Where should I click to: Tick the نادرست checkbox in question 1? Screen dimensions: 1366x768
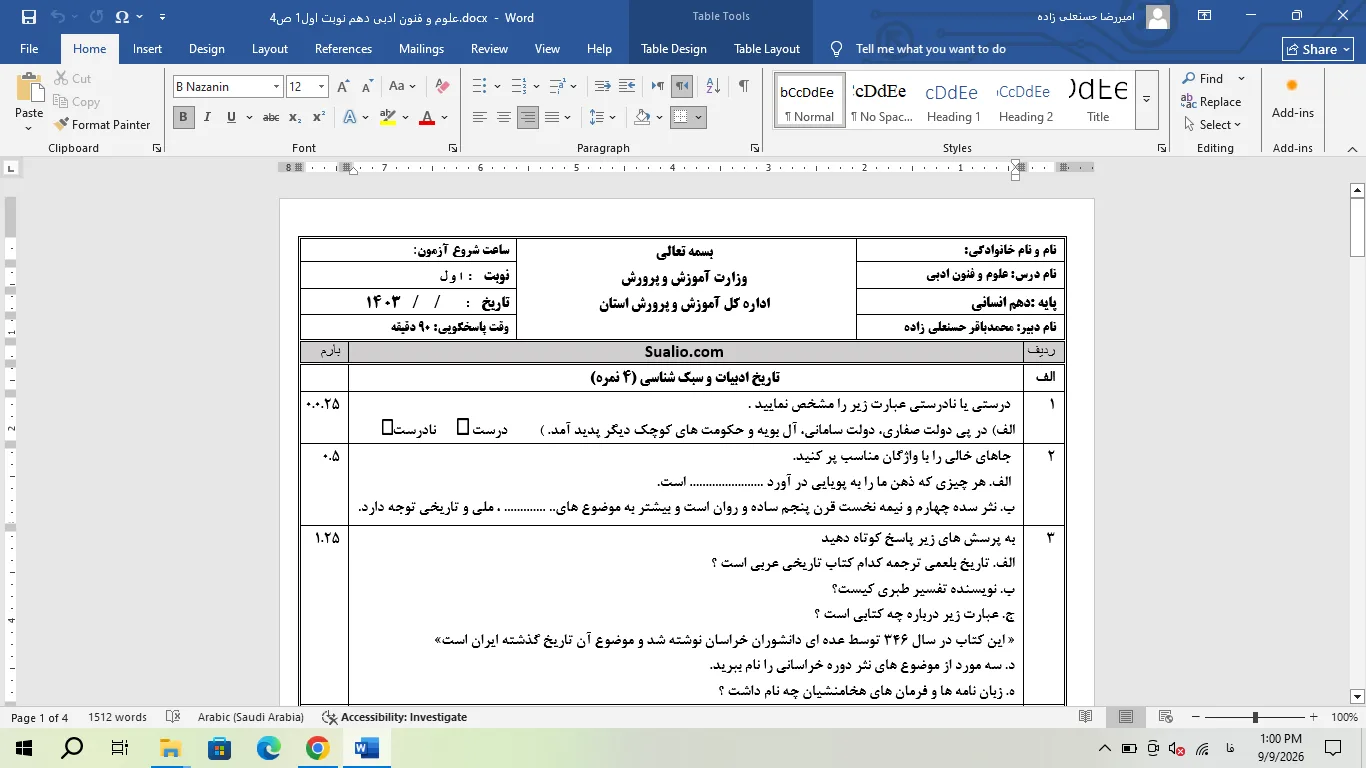(x=387, y=428)
